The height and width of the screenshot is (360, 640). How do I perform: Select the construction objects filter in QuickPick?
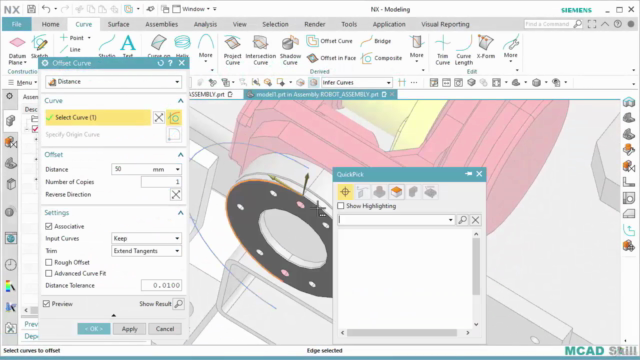pyautogui.click(x=362, y=192)
